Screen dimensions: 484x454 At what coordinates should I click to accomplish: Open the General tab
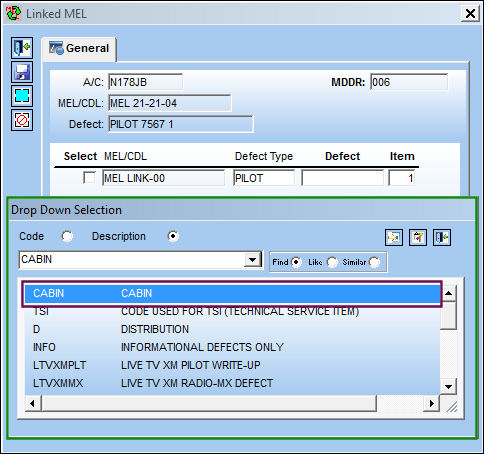click(79, 49)
